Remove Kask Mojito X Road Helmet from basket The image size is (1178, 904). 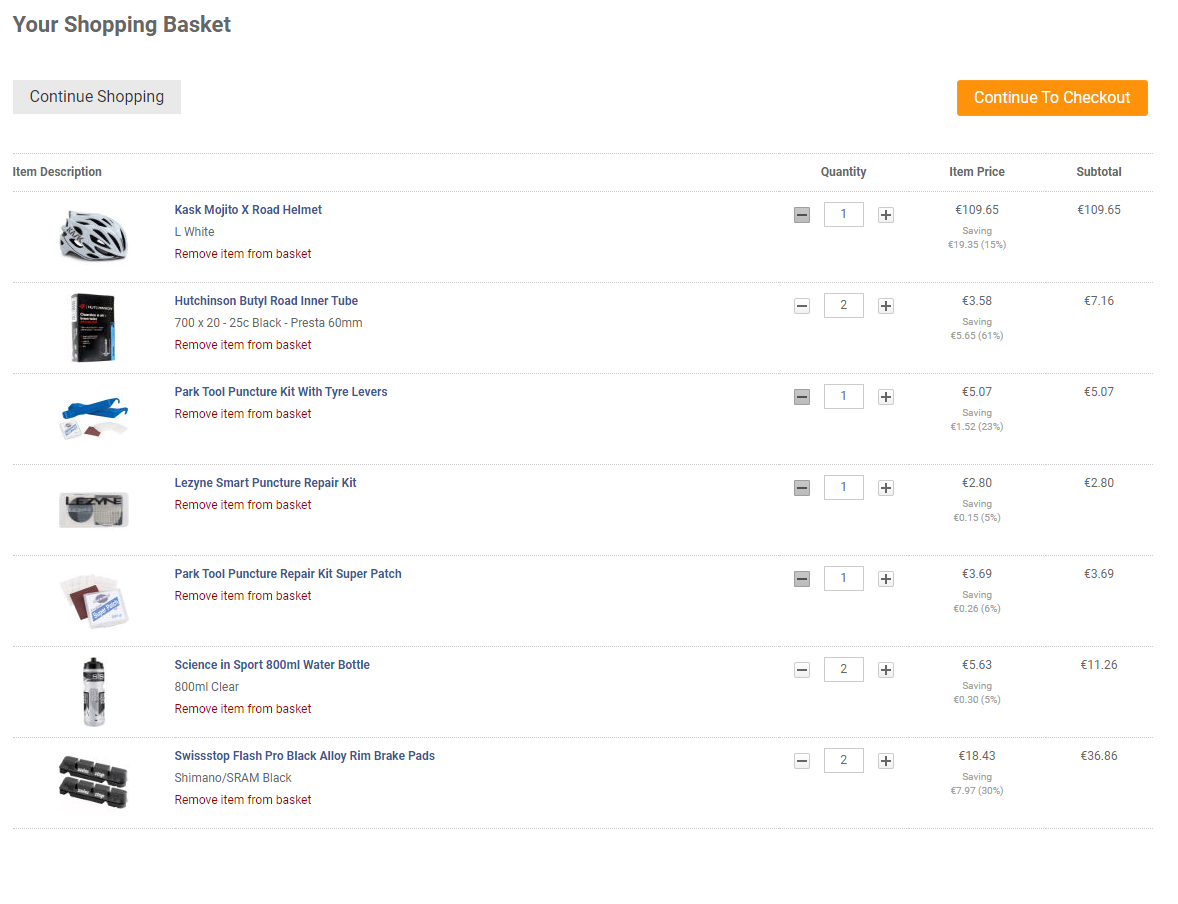pos(243,254)
